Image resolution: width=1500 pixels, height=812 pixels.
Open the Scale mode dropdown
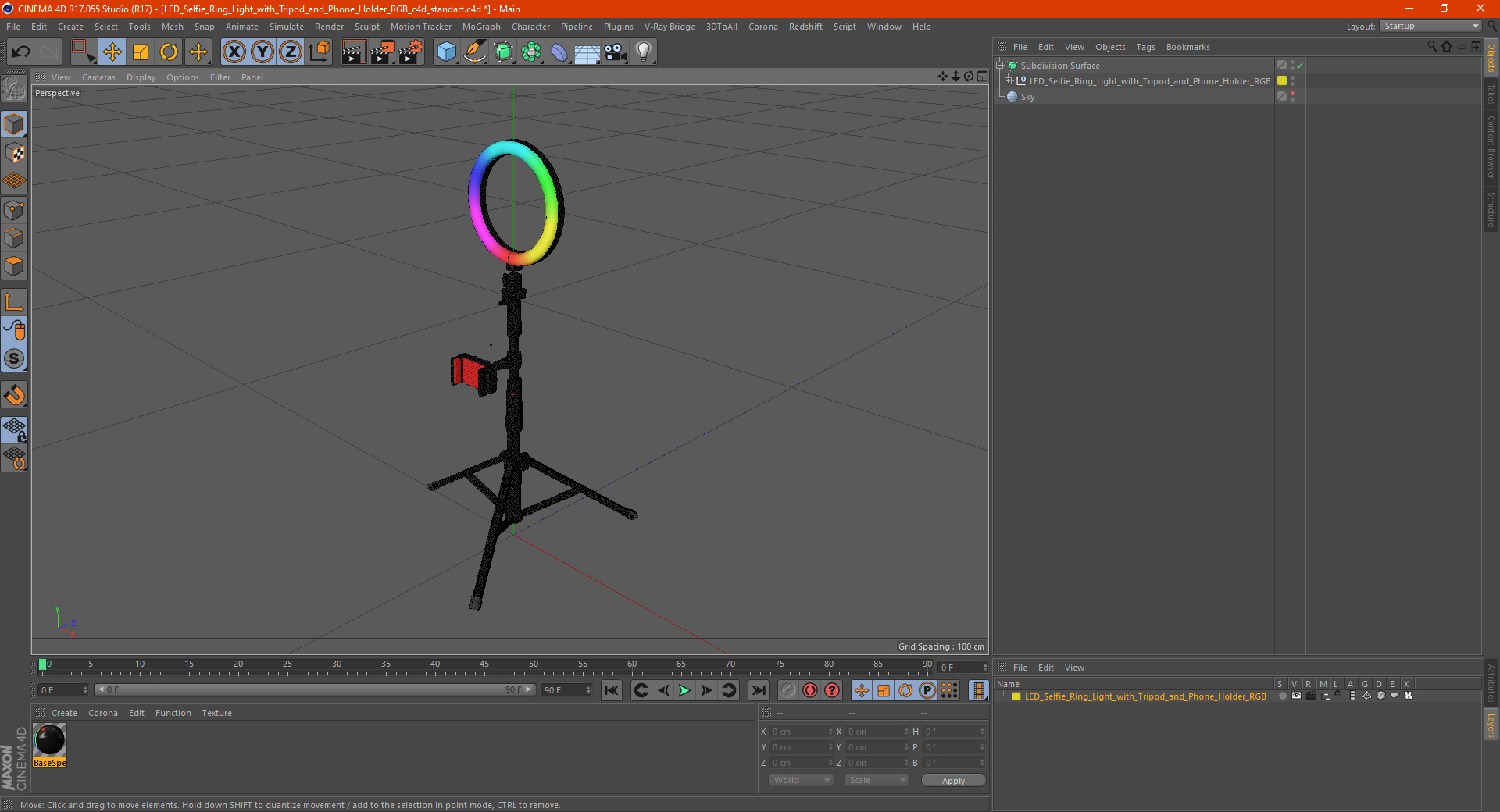point(877,780)
